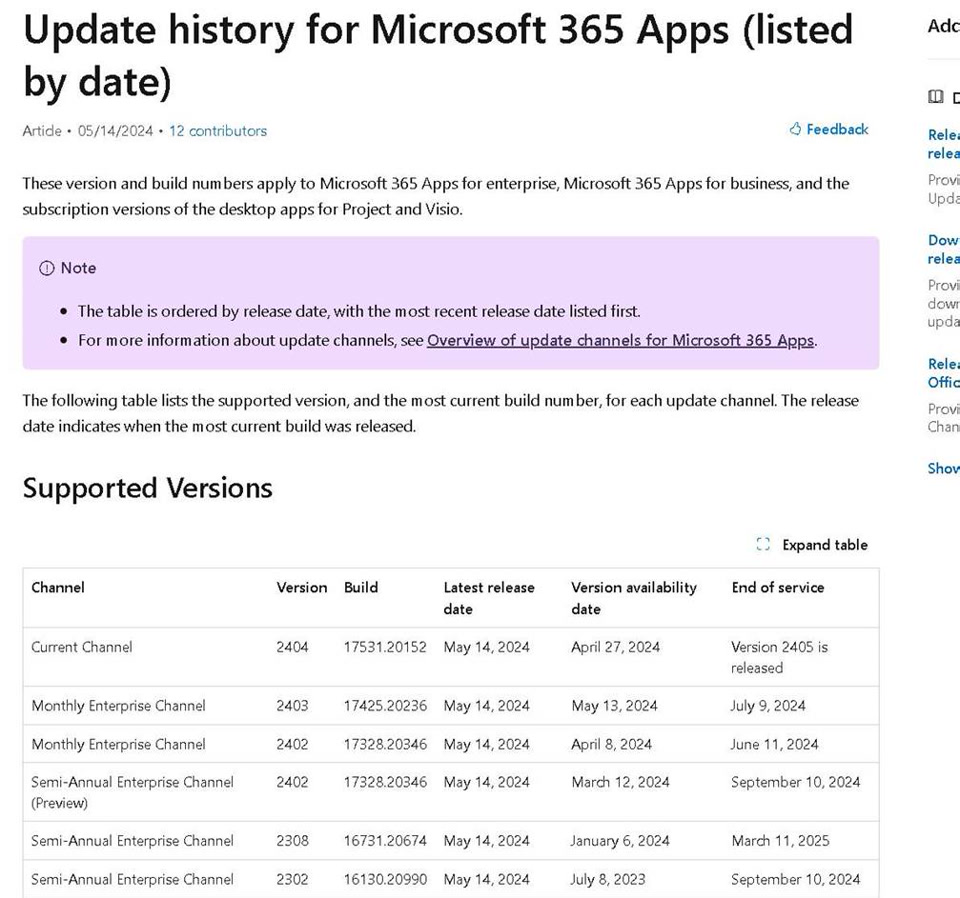Click the Channel column header
The height and width of the screenshot is (898, 960).
[58, 588]
